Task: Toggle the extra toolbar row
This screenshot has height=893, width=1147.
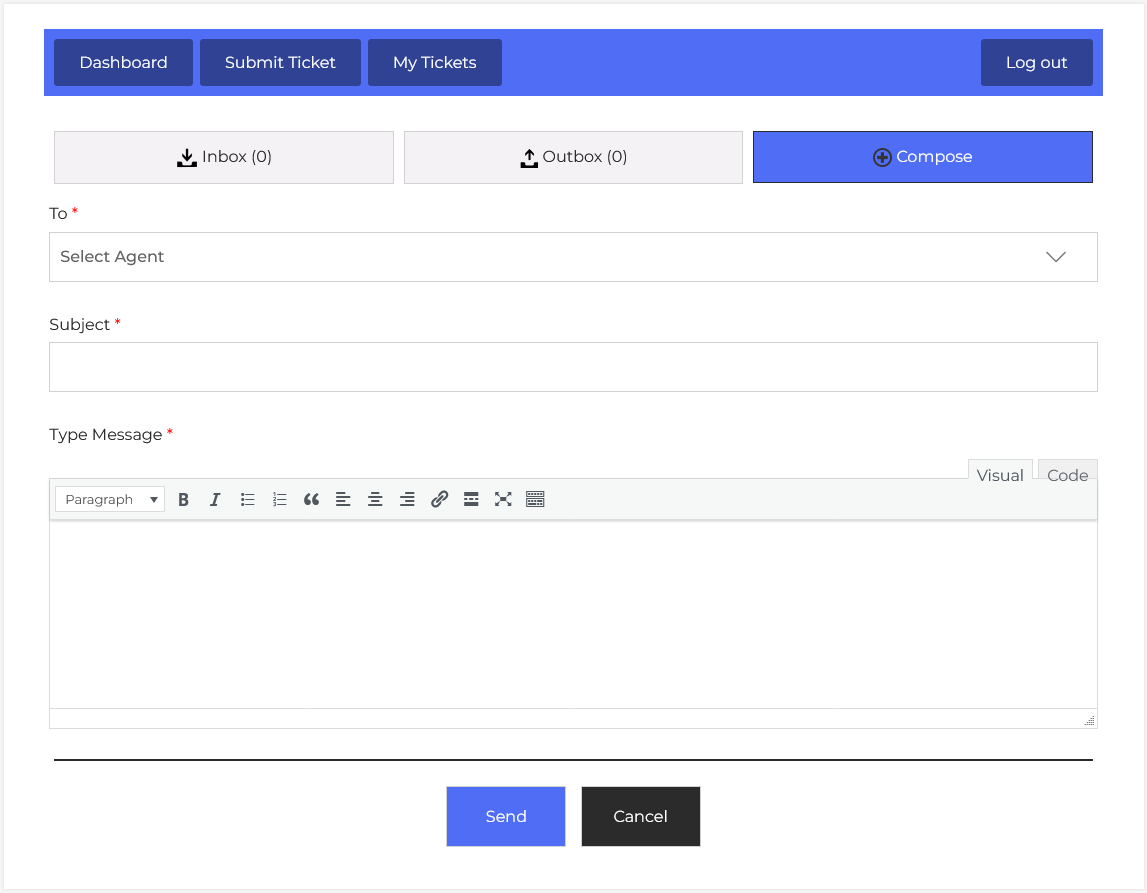Action: (535, 500)
